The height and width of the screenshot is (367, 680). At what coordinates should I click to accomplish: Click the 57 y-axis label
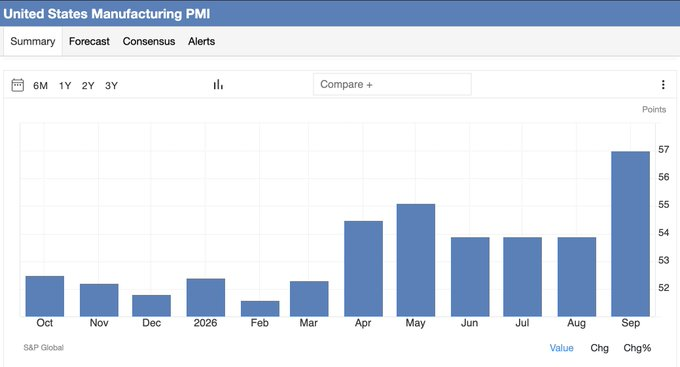pyautogui.click(x=664, y=150)
